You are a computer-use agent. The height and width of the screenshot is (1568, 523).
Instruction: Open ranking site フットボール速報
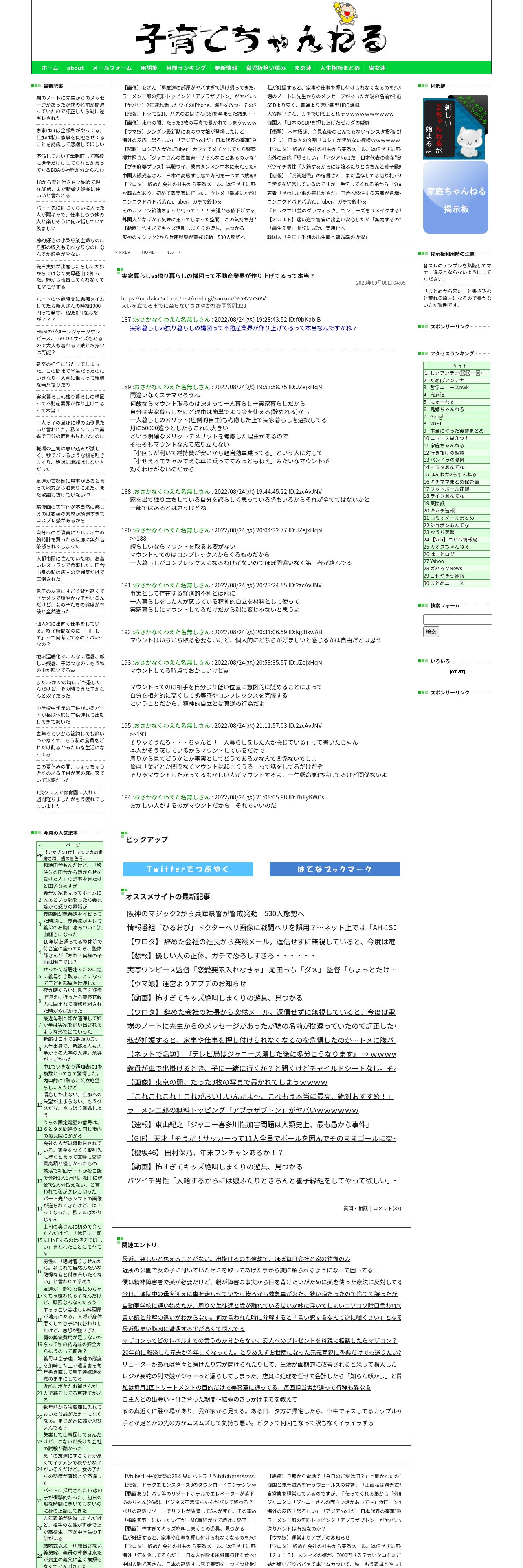449,489
